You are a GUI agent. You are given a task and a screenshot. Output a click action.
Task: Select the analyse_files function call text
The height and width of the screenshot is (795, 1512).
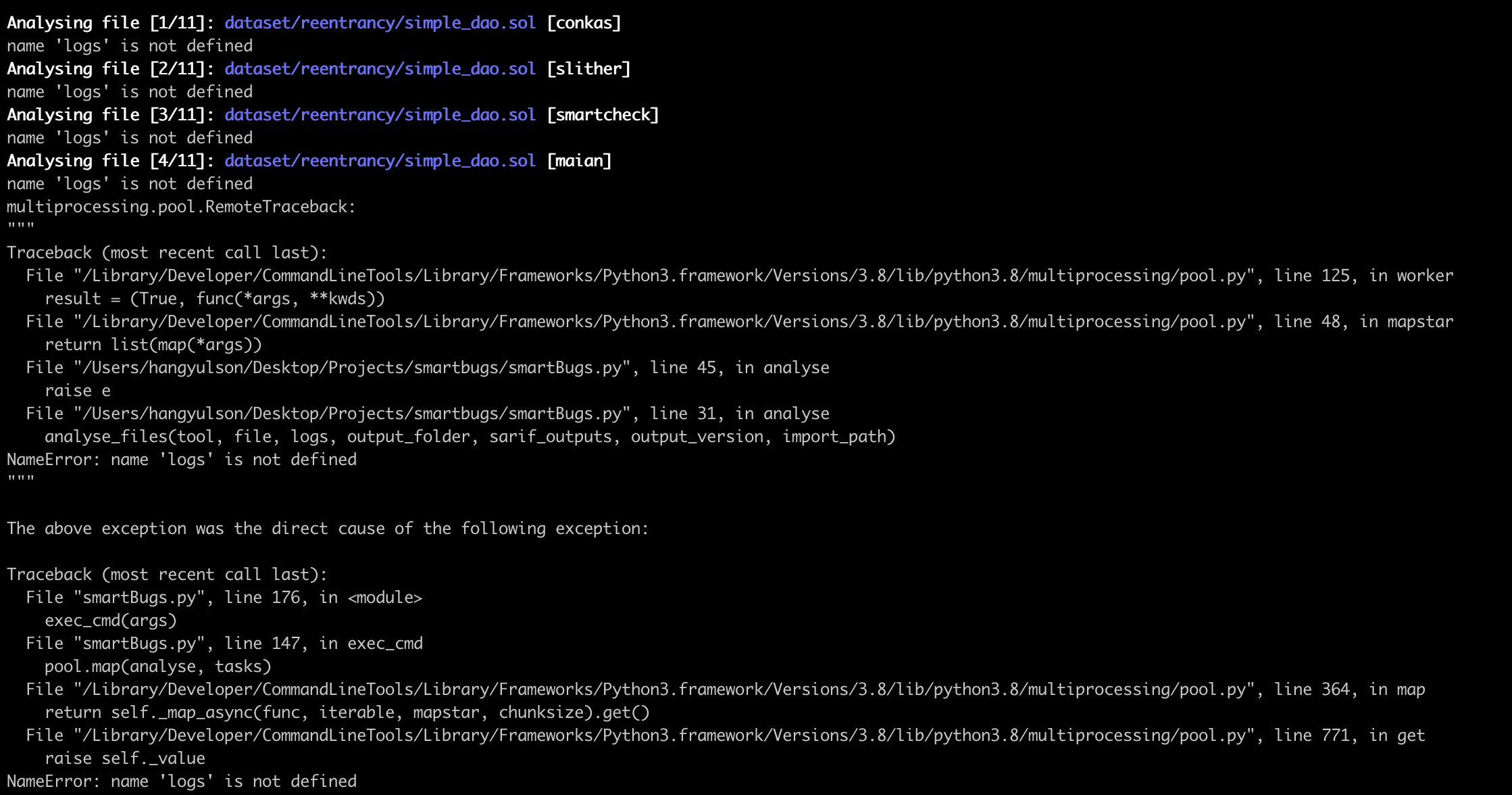(x=470, y=436)
